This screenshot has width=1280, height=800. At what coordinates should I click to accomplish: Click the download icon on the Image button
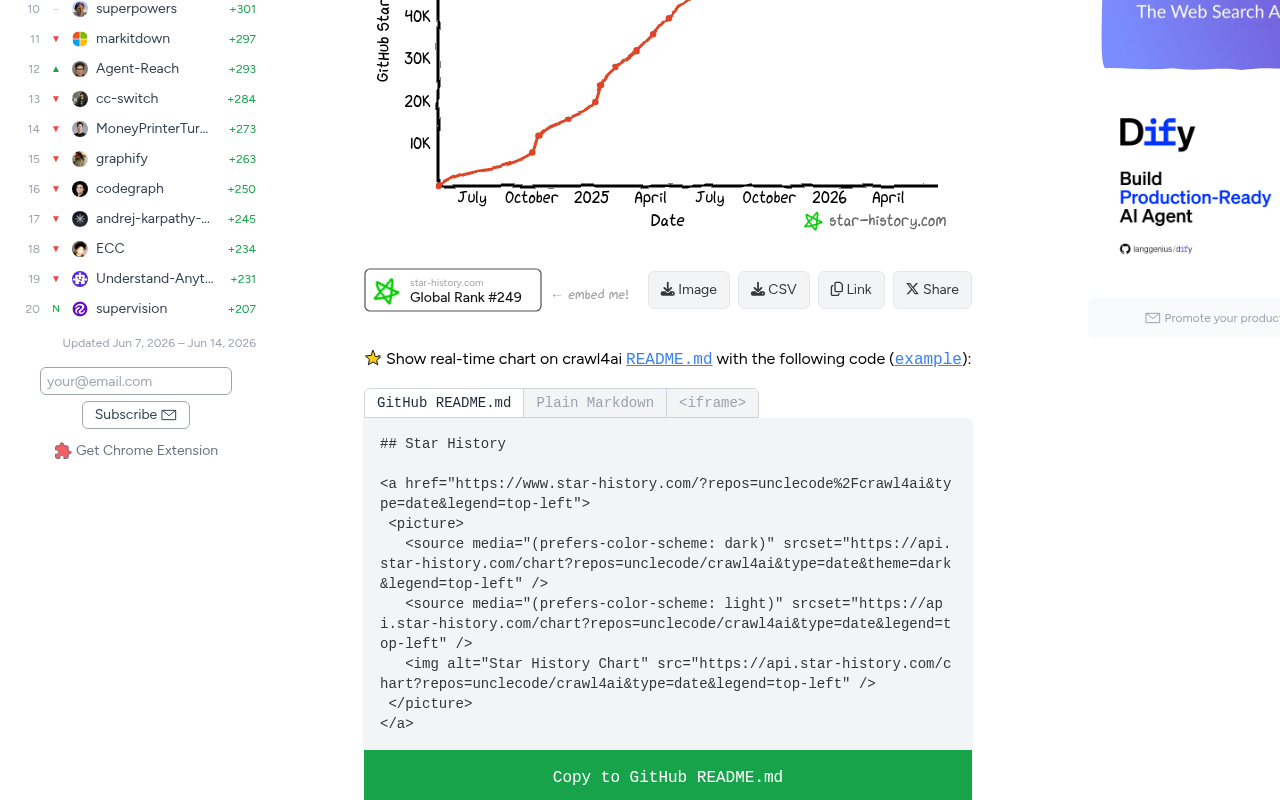pos(667,289)
